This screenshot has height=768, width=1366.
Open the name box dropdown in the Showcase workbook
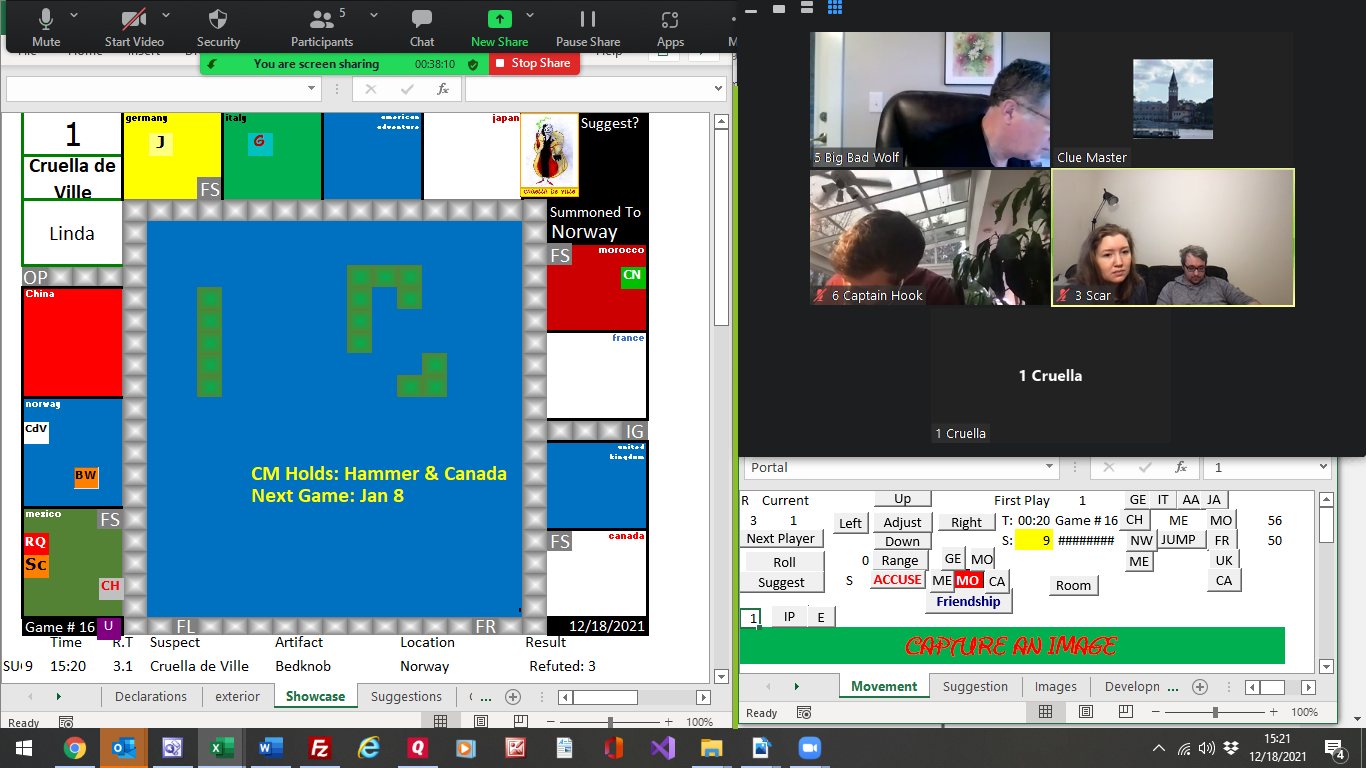[309, 89]
